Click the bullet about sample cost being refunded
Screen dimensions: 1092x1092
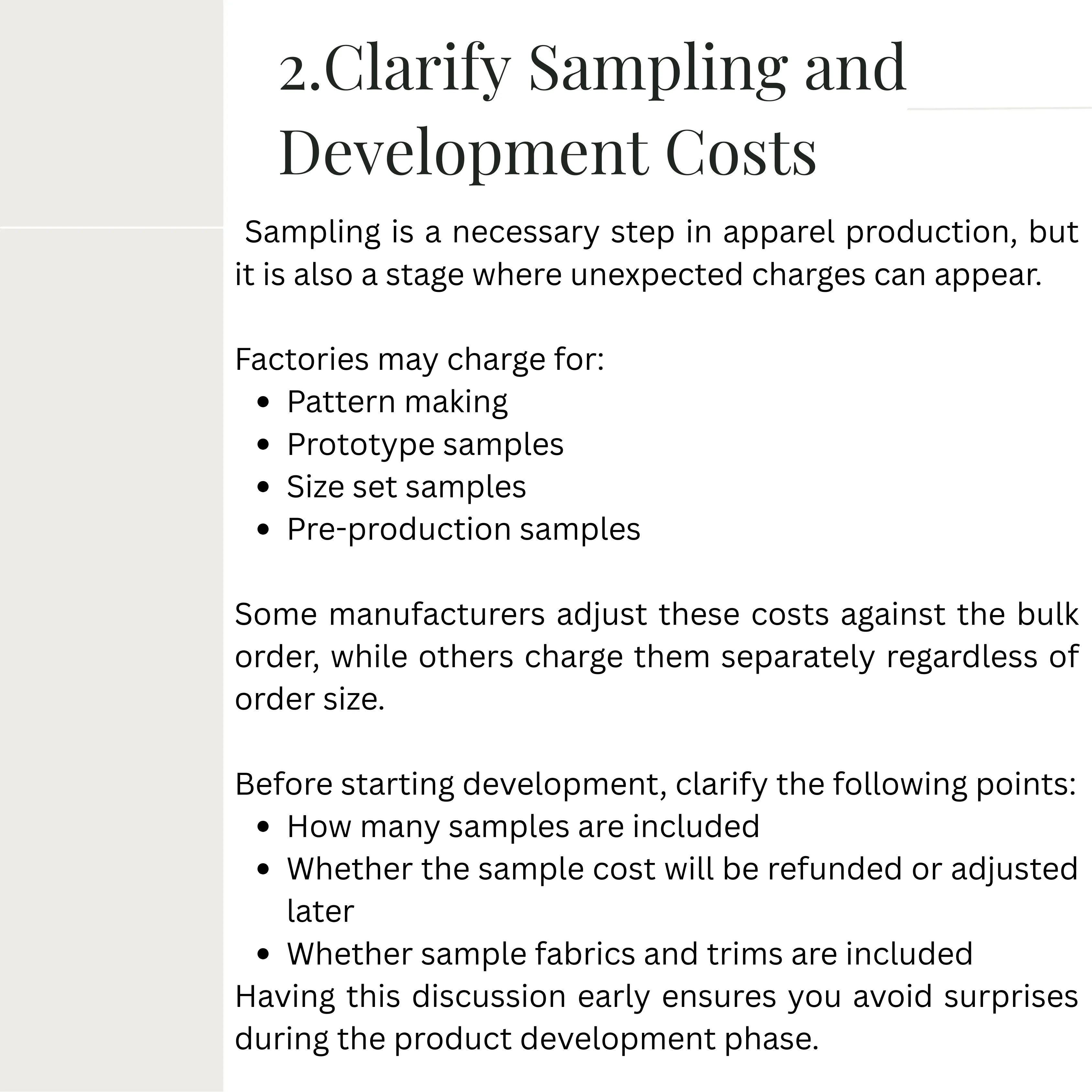pyautogui.click(x=682, y=869)
